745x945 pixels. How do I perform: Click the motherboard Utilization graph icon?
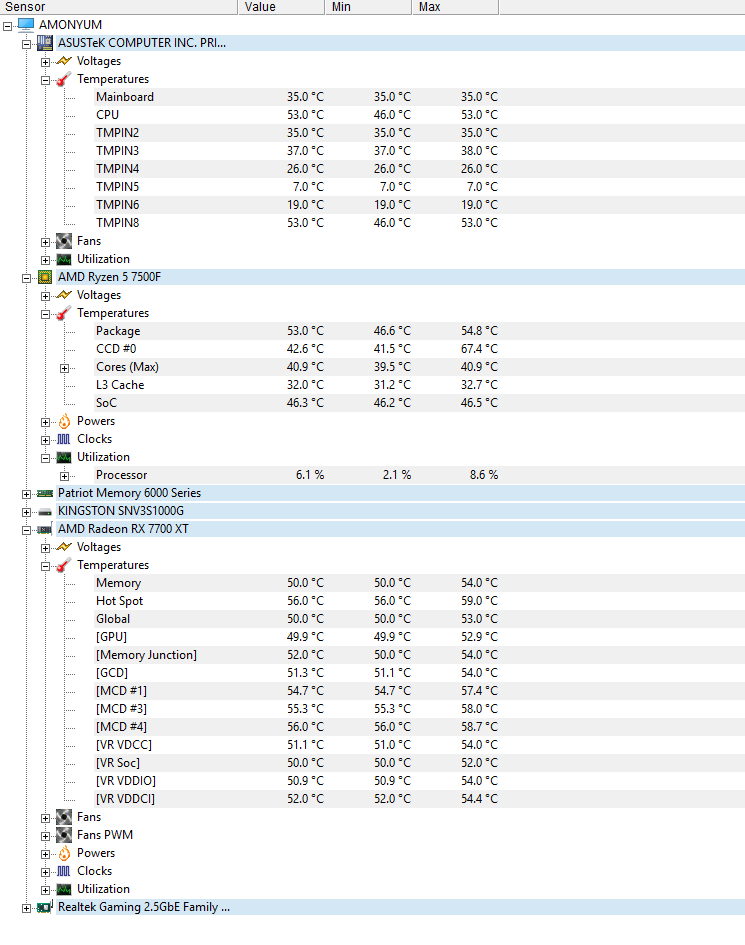click(x=64, y=260)
